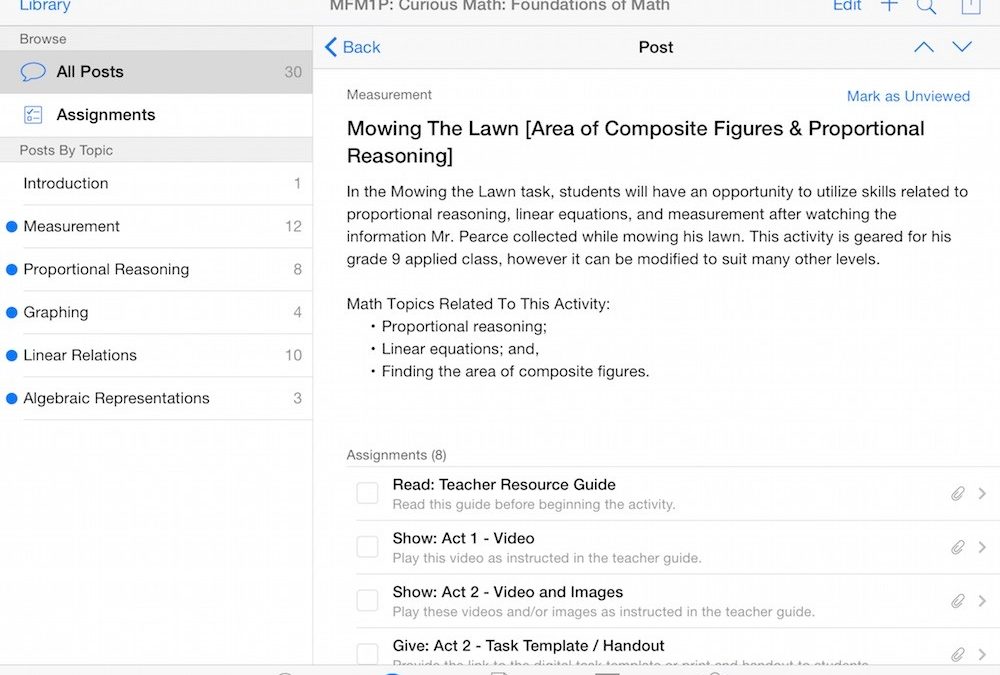1000x675 pixels.
Task: Tap the All Posts speech bubble icon
Action: 33,72
